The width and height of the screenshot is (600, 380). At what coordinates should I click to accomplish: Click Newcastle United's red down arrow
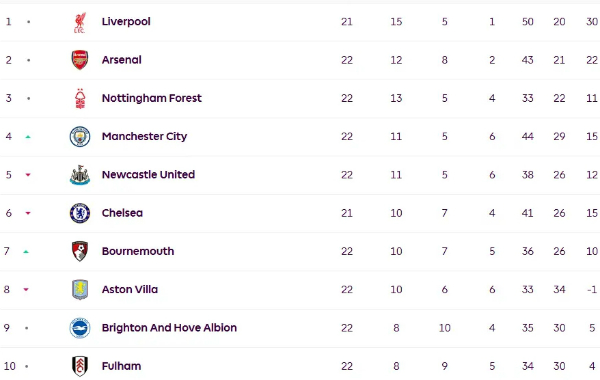(x=28, y=175)
